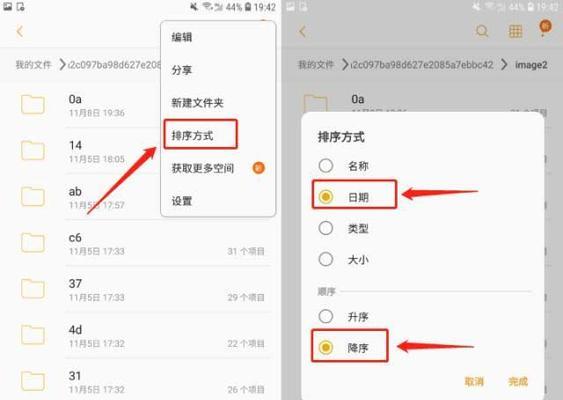Tap breadcrumb chevron before image2
Viewport: 563px width, 400px height.
coord(504,65)
